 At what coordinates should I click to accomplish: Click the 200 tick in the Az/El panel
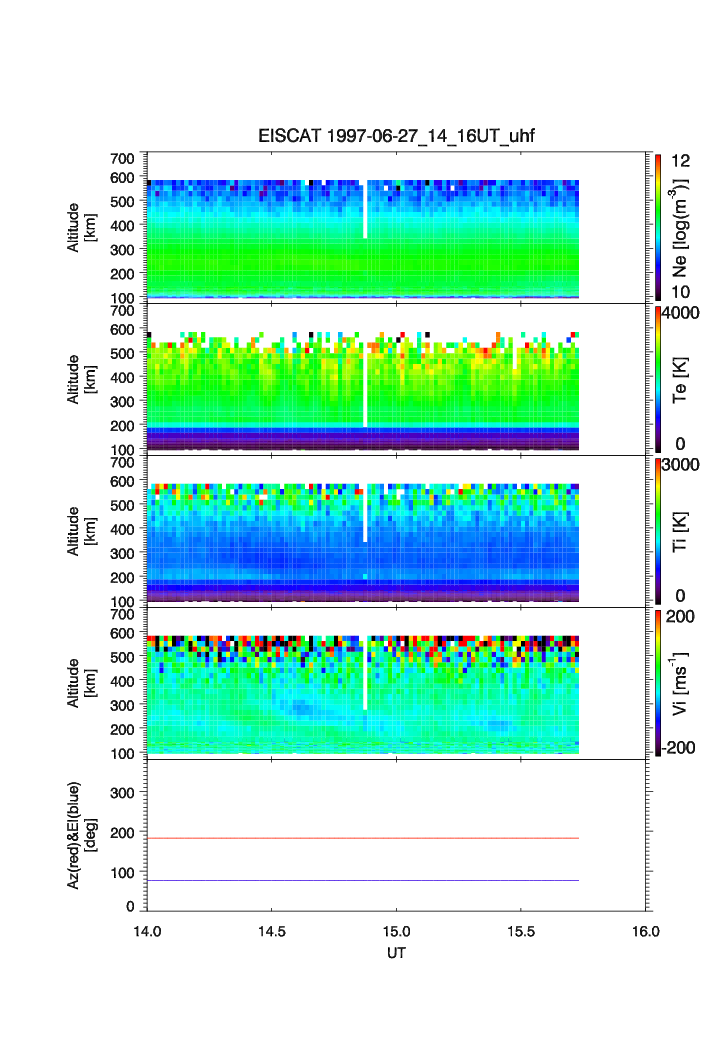point(122,833)
